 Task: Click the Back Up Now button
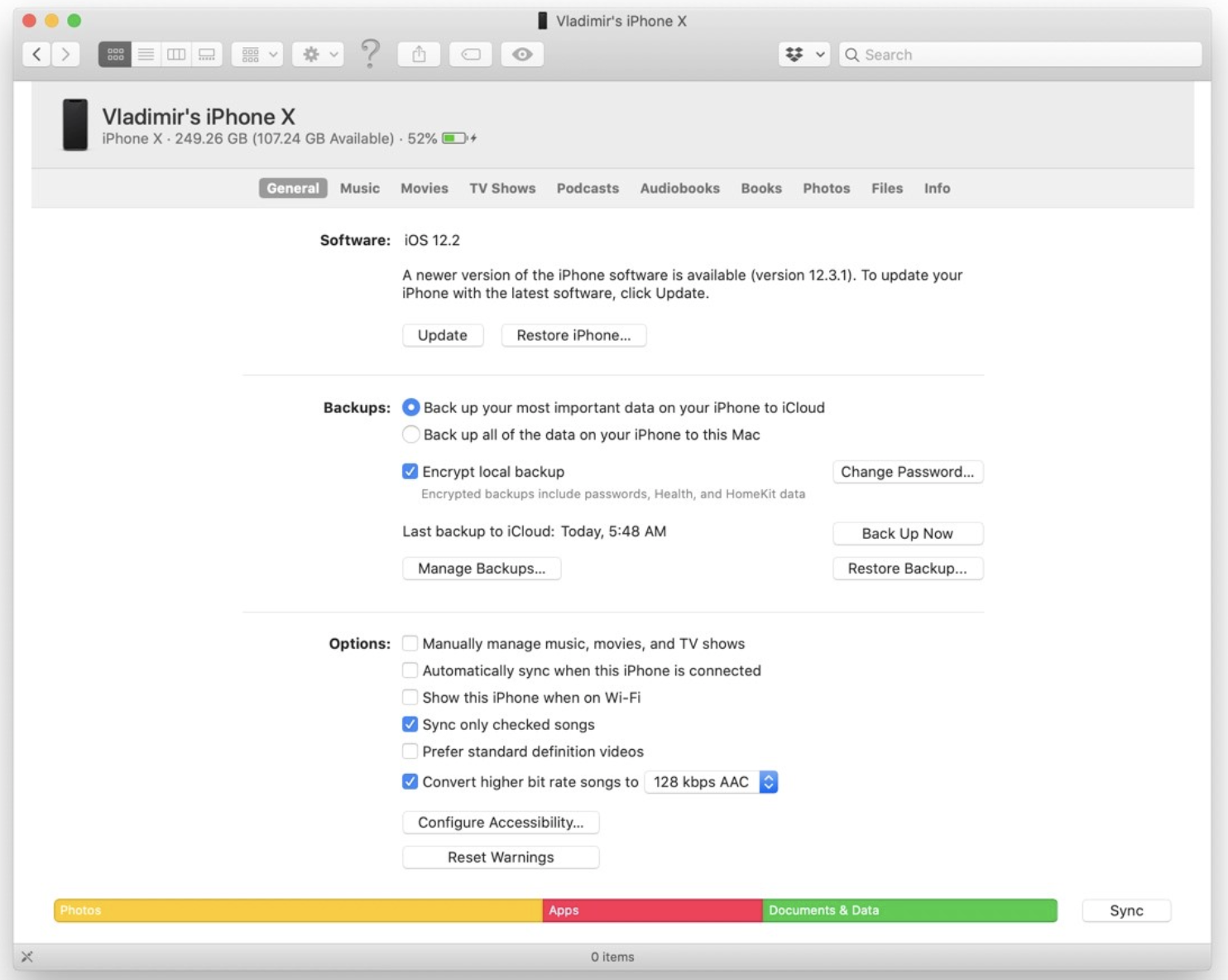pyautogui.click(x=907, y=534)
